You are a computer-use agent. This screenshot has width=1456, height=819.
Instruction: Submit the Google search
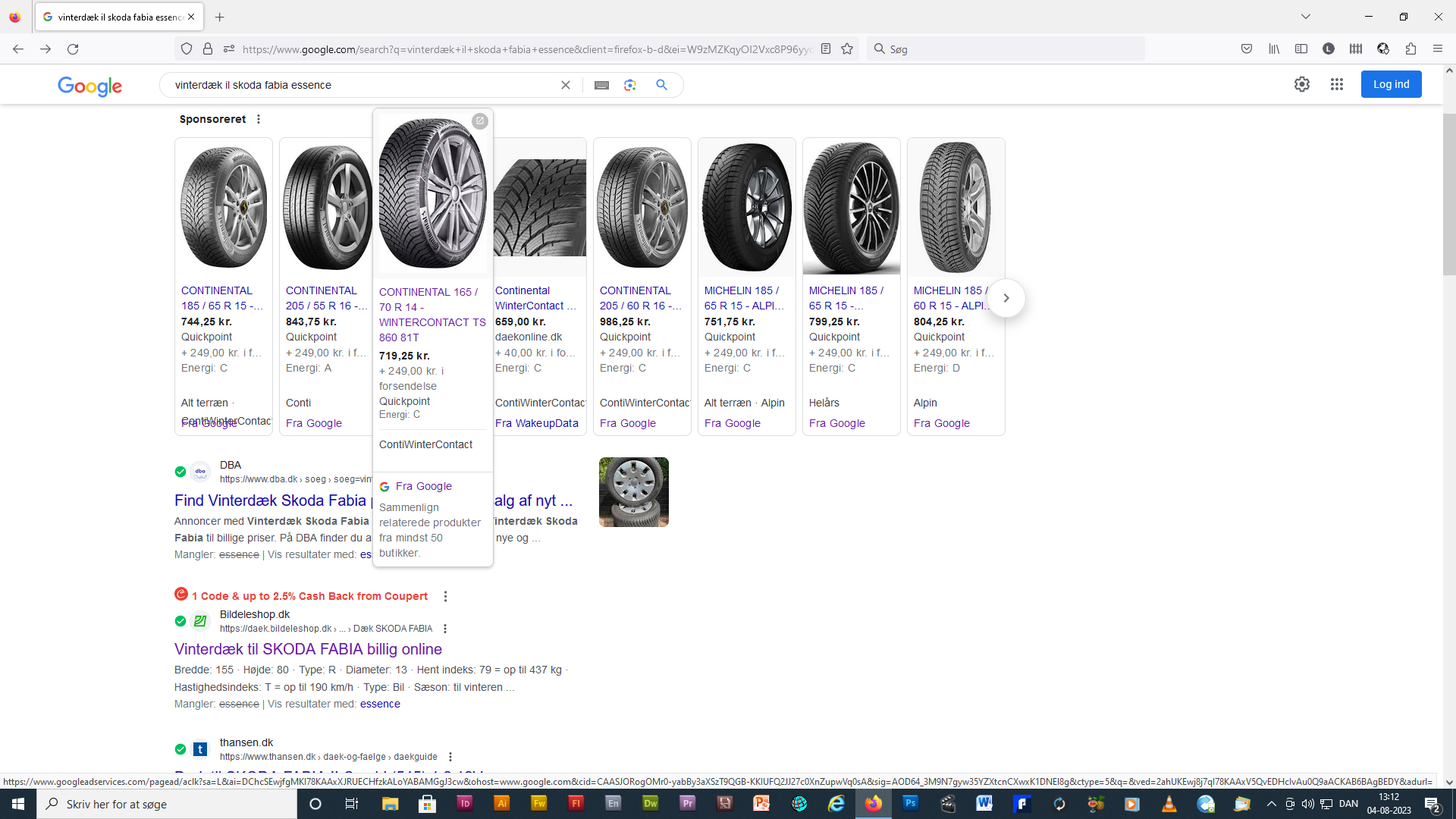pyautogui.click(x=662, y=85)
